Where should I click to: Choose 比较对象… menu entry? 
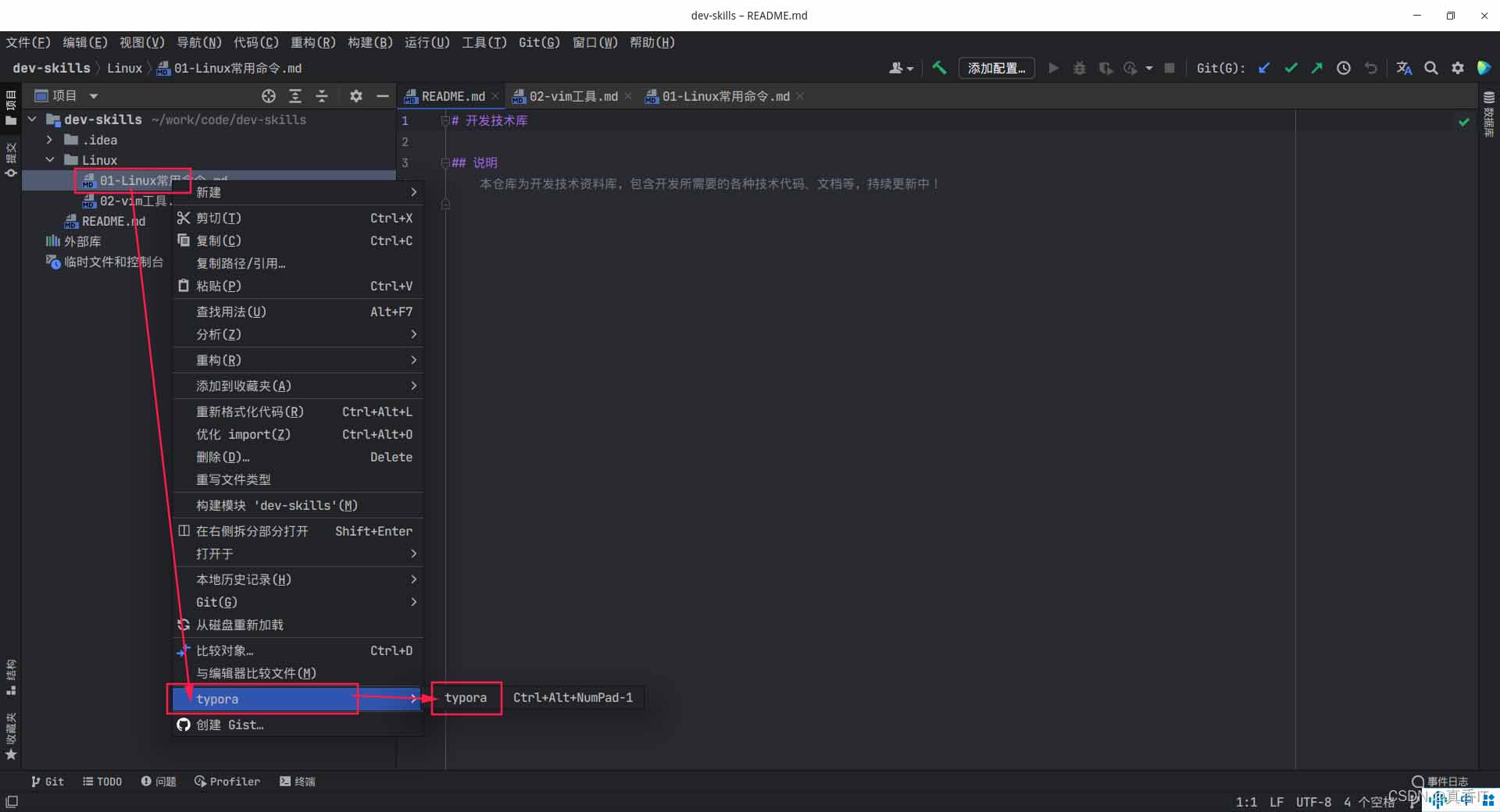[298, 650]
